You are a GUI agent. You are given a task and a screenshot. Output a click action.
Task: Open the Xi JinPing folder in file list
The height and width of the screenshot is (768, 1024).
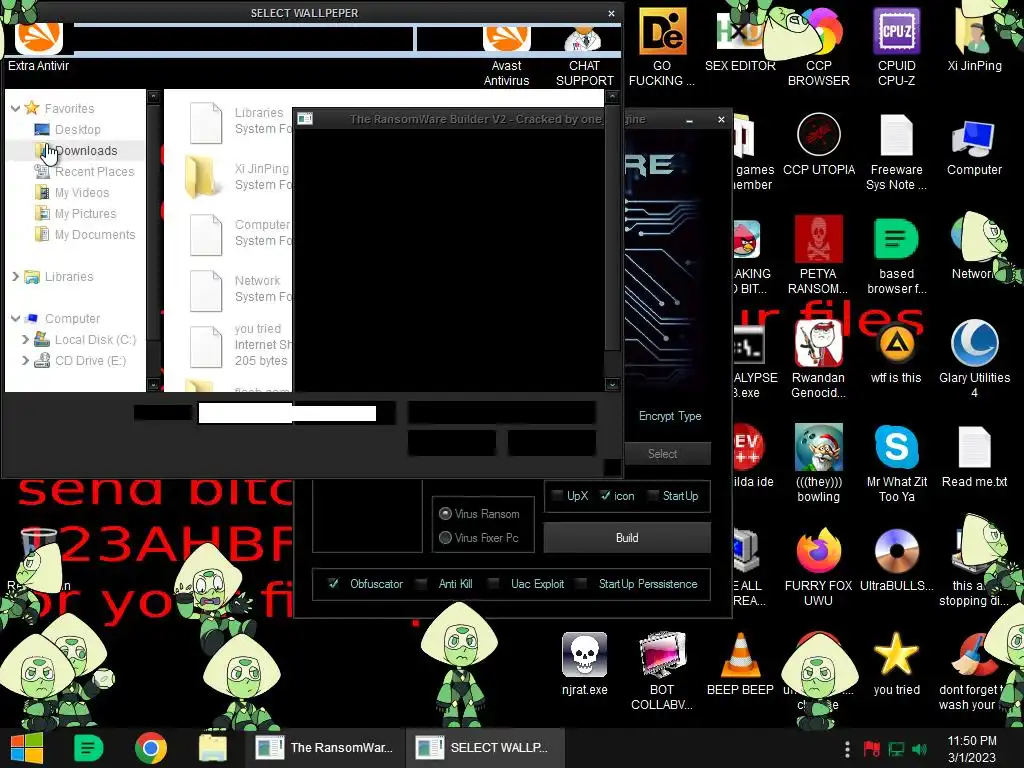[x=238, y=176]
